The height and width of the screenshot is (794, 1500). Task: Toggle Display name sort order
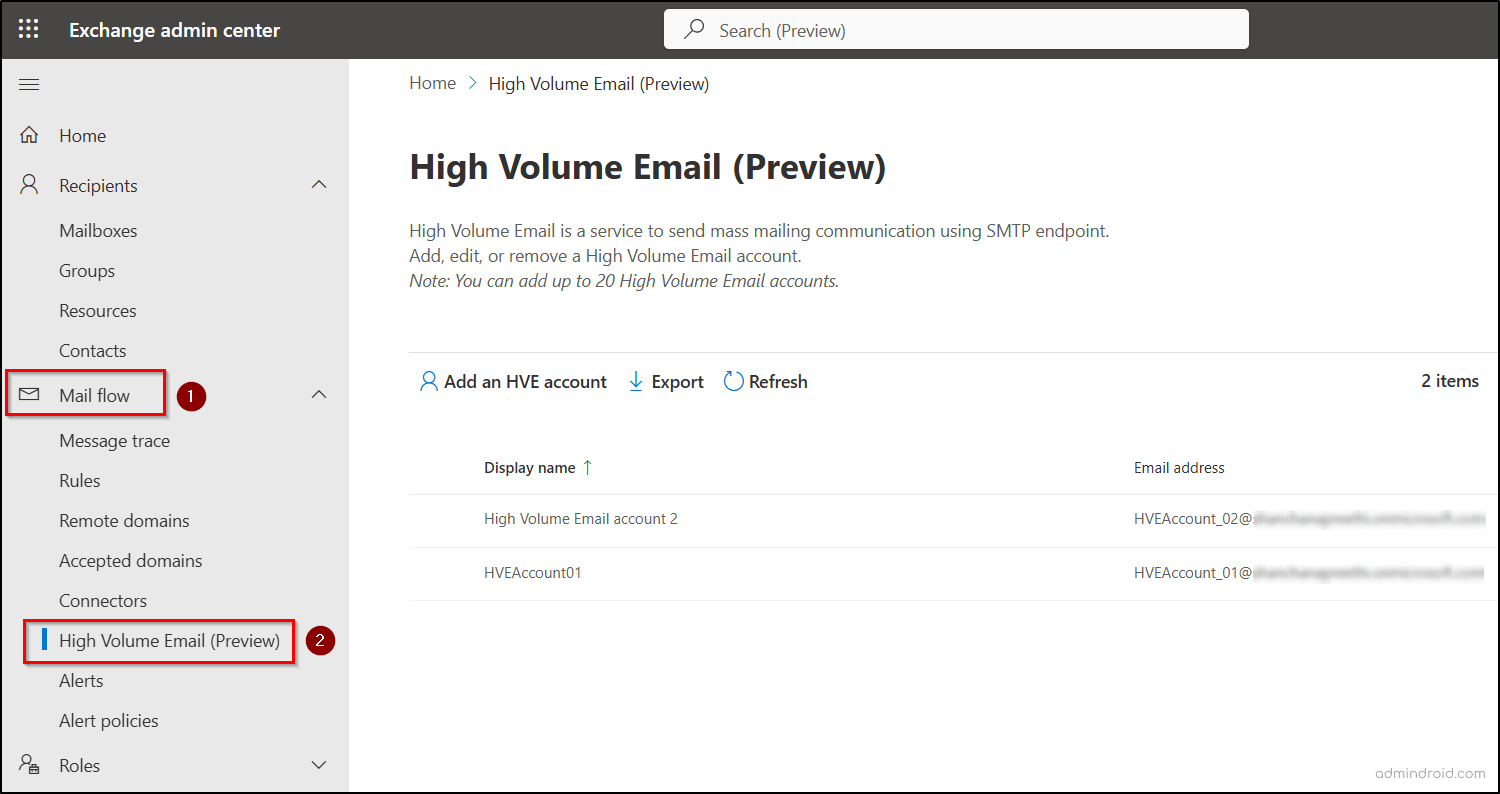pyautogui.click(x=585, y=467)
